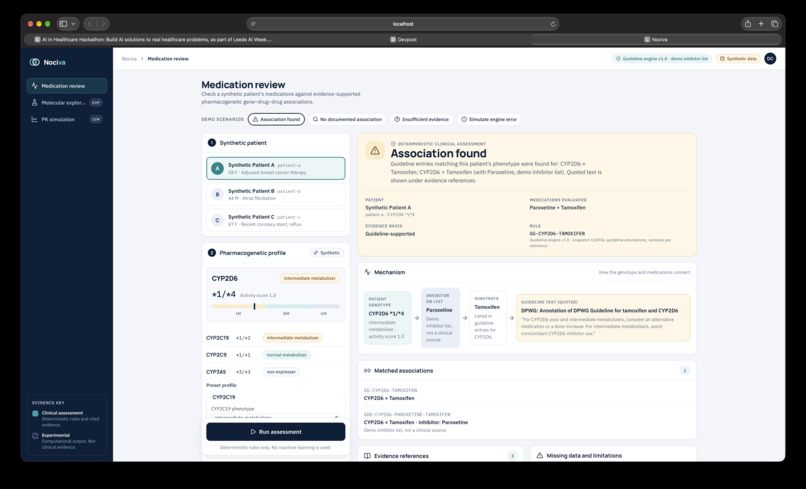Open PK simulation in the sidebar
This screenshot has height=489, width=806.
click(x=67, y=119)
